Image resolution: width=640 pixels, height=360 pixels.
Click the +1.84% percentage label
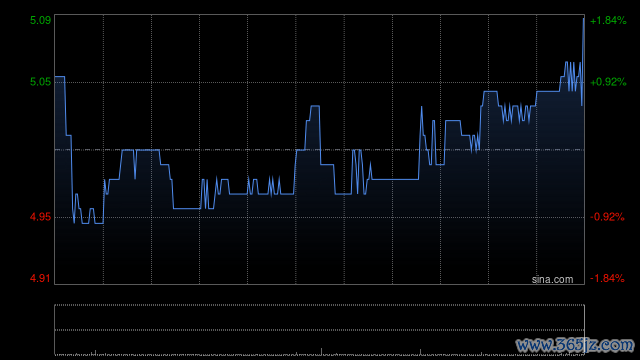(608, 20)
